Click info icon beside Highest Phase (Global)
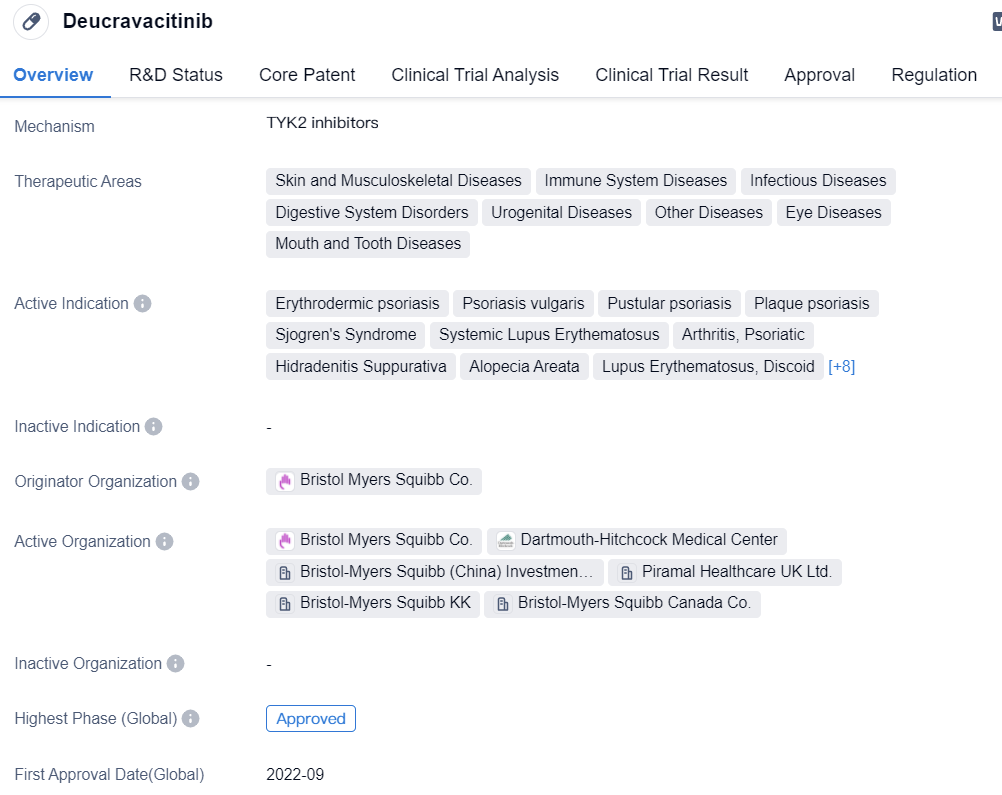 (x=191, y=718)
